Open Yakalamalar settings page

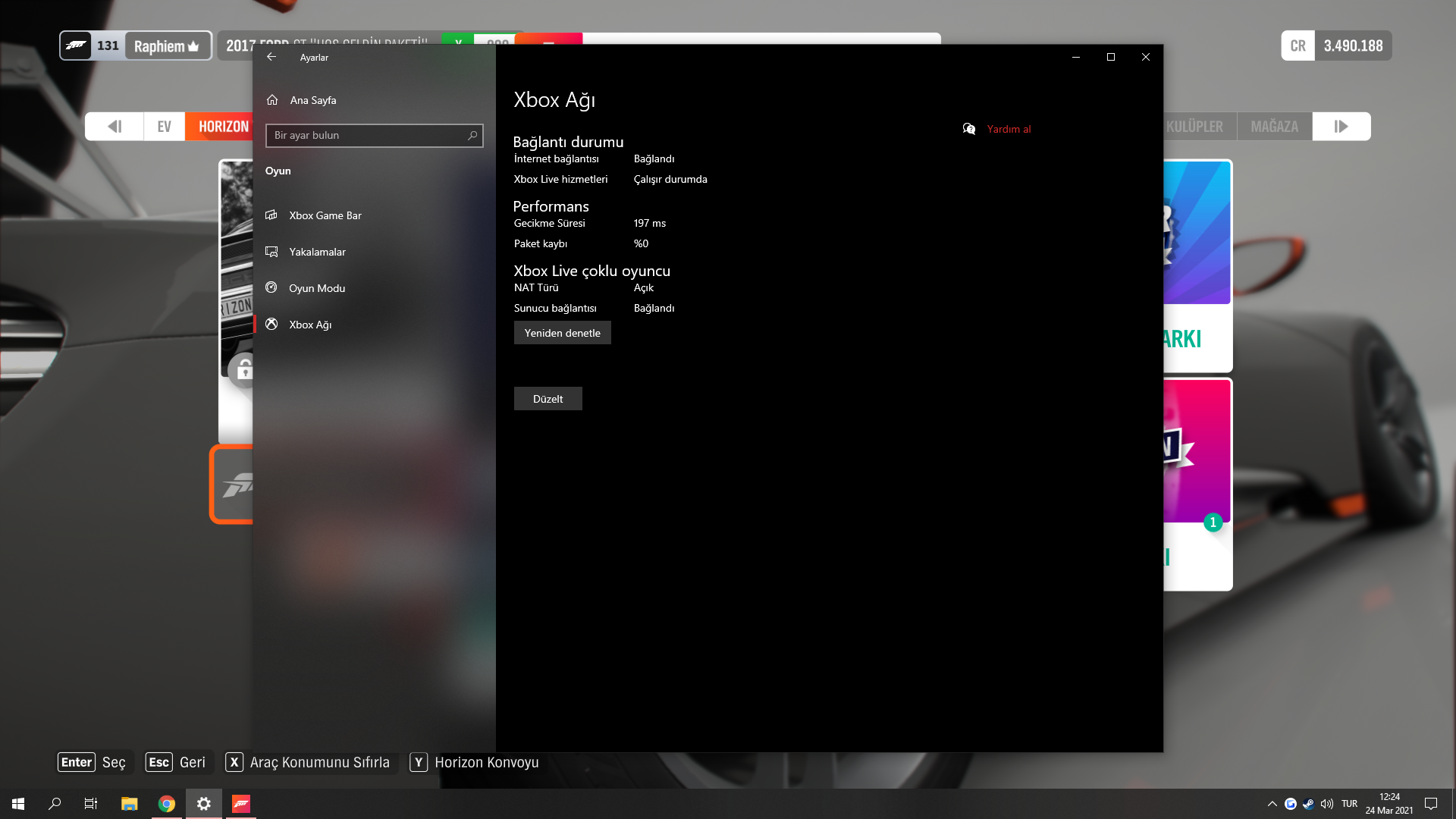pos(318,252)
